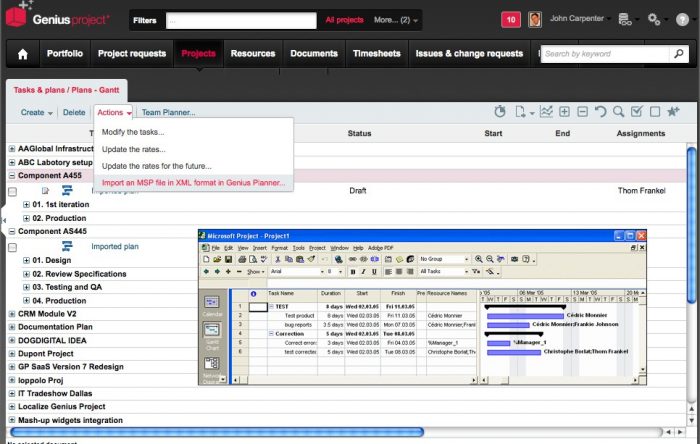
Task: Choose Modify the tasks... menu entry
Action: click(133, 132)
